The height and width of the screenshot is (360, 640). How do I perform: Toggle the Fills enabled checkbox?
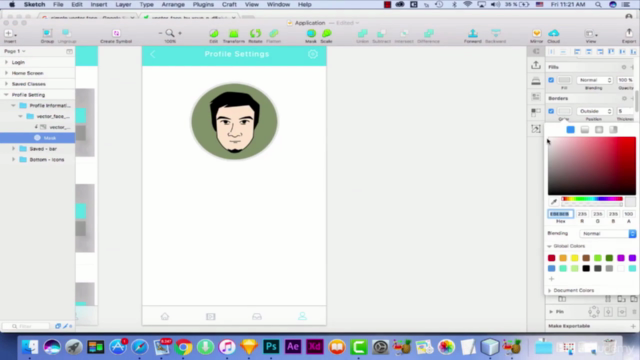(551, 80)
